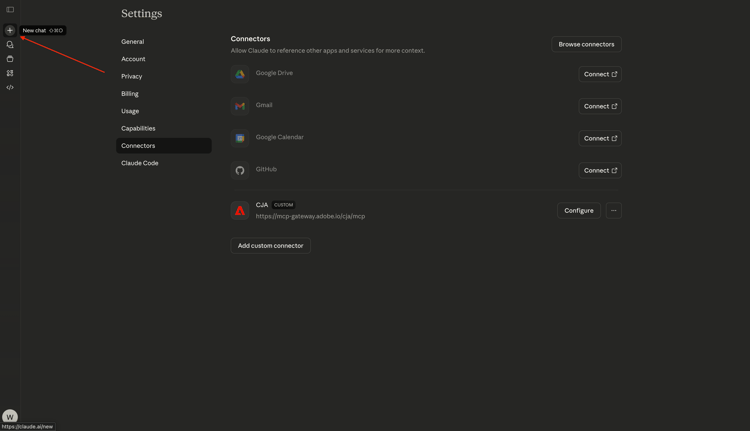Open General settings section
The image size is (750, 431).
[132, 42]
